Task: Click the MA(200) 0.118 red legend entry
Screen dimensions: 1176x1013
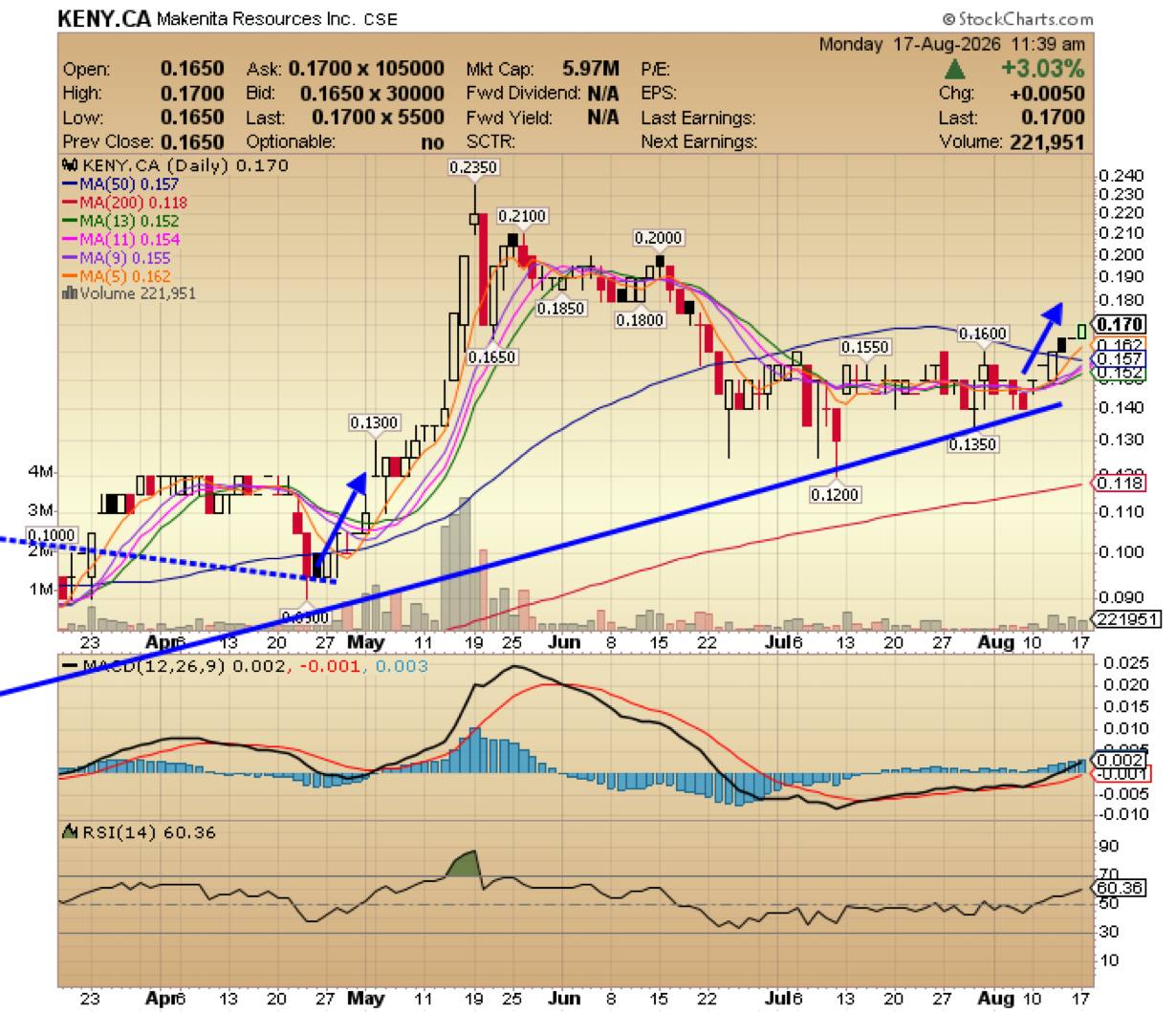Action: tap(124, 203)
